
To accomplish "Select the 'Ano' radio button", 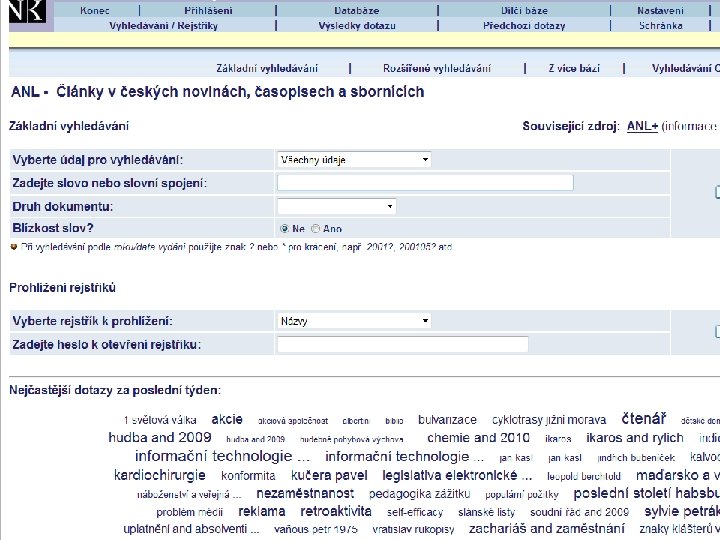I will pos(315,228).
